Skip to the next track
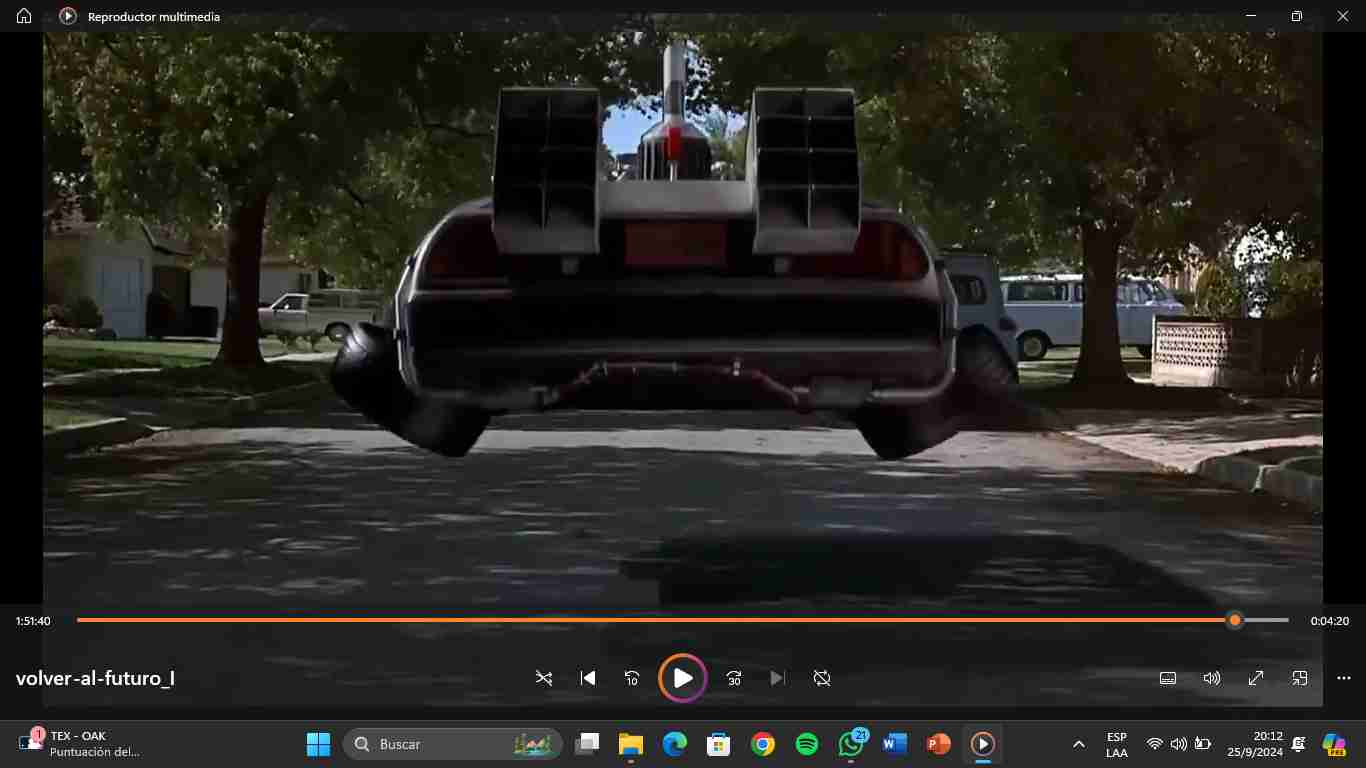The height and width of the screenshot is (768, 1366). click(x=778, y=678)
